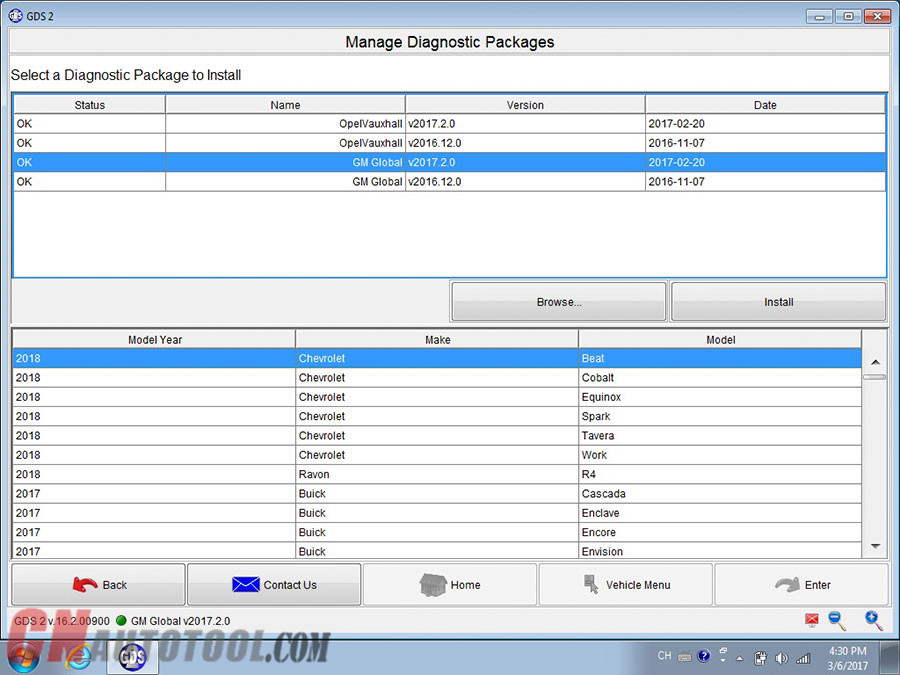Viewport: 900px width, 675px height.
Task: Click the keyboard tray icon
Action: (684, 656)
